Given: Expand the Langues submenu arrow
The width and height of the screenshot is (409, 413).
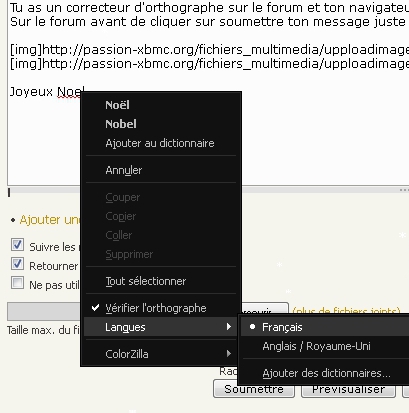Looking at the screenshot, I should (x=229, y=327).
